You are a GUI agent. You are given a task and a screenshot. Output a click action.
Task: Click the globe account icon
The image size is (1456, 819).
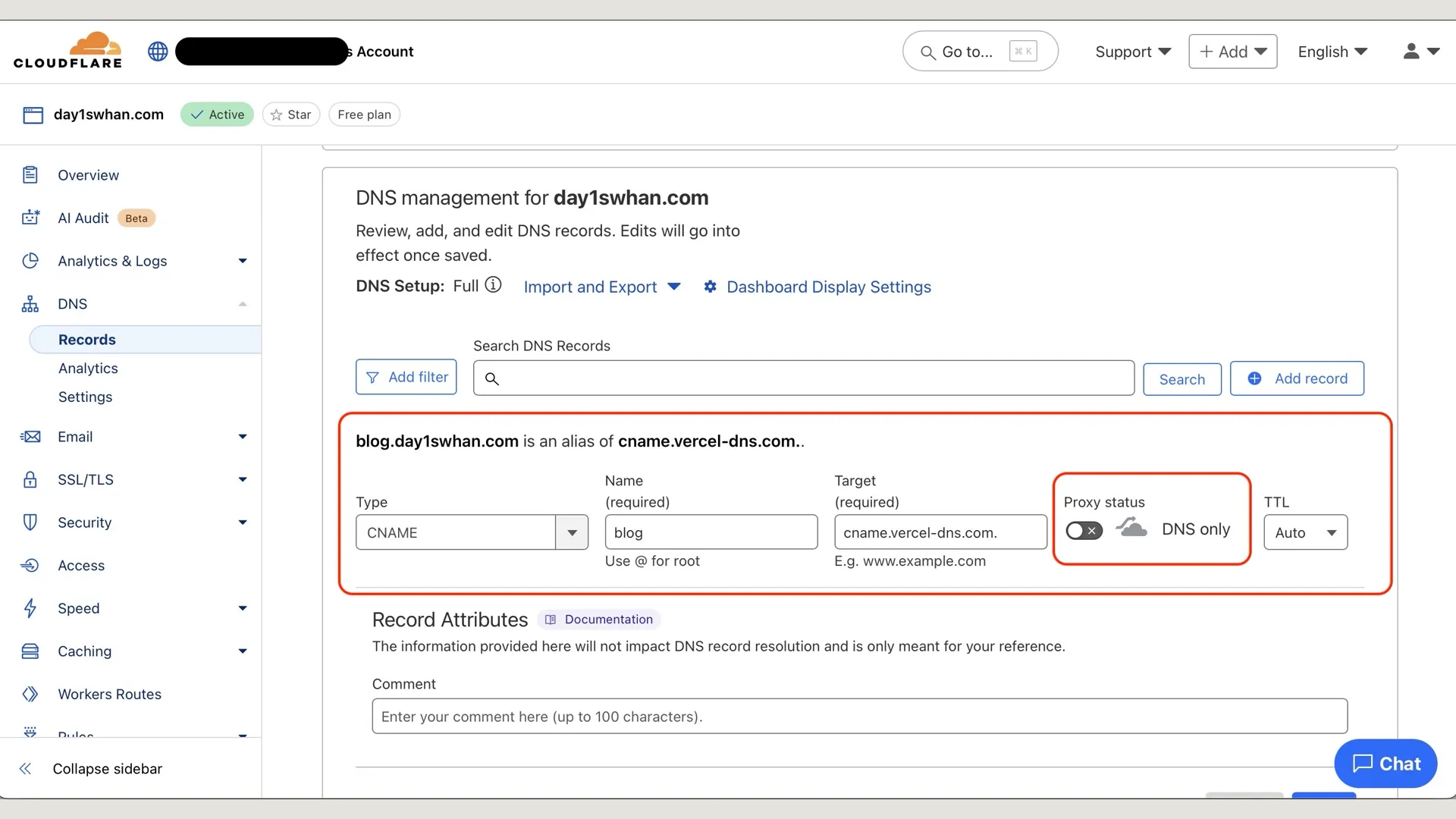(x=158, y=52)
